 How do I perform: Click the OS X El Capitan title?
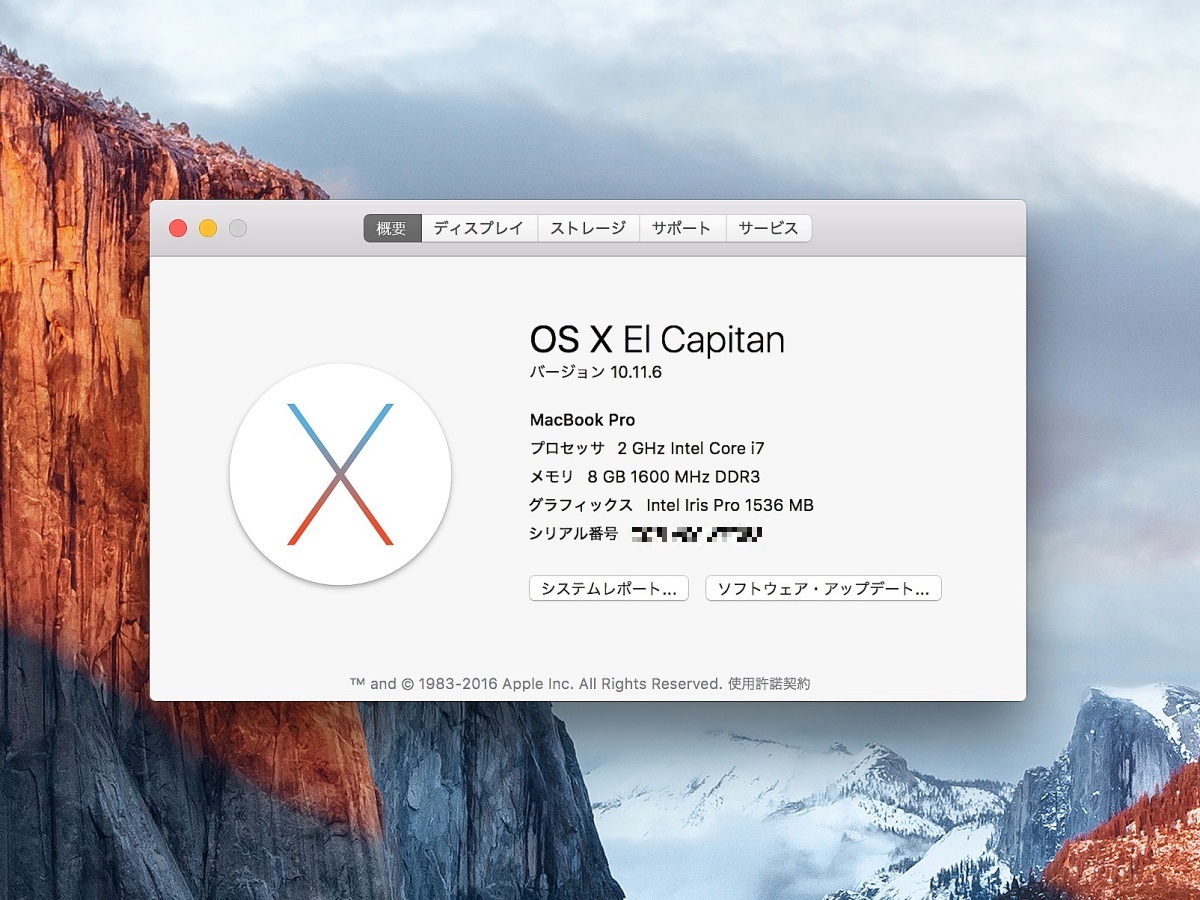657,340
